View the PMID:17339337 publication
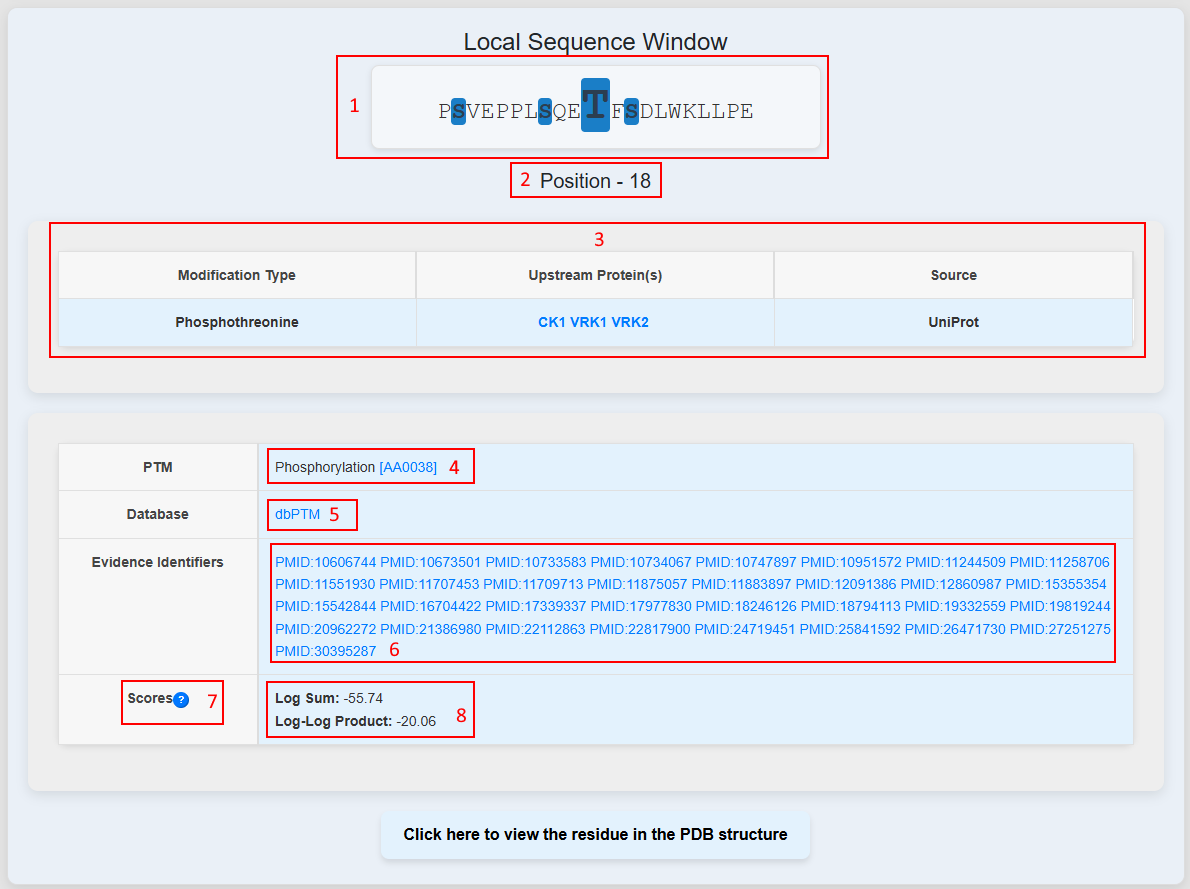 pyautogui.click(x=534, y=606)
